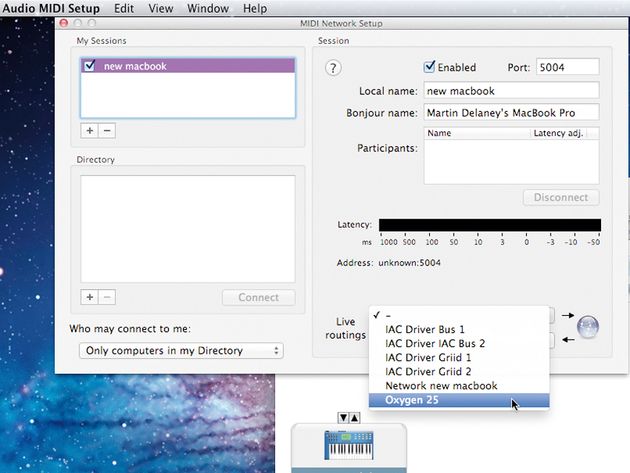Open the session help question mark
Screen dimensions: 630x473
pyautogui.click(x=333, y=68)
